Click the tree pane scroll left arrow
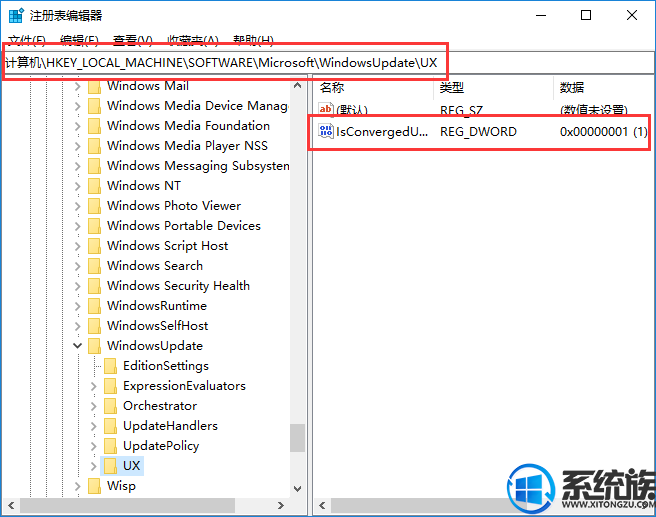Screen dimensions: 656x517 click(x=11, y=505)
